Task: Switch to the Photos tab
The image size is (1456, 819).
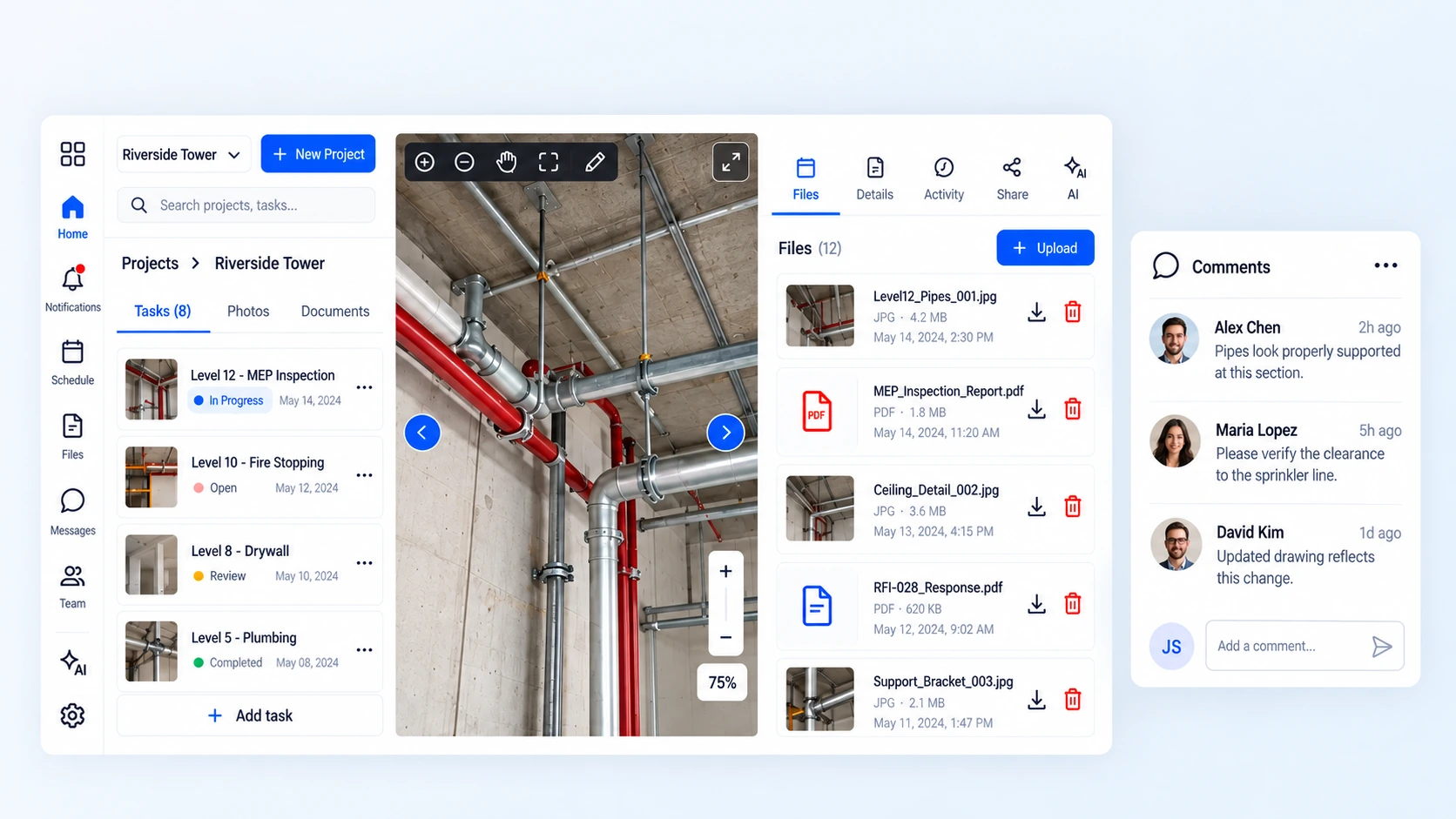Action: tap(248, 312)
